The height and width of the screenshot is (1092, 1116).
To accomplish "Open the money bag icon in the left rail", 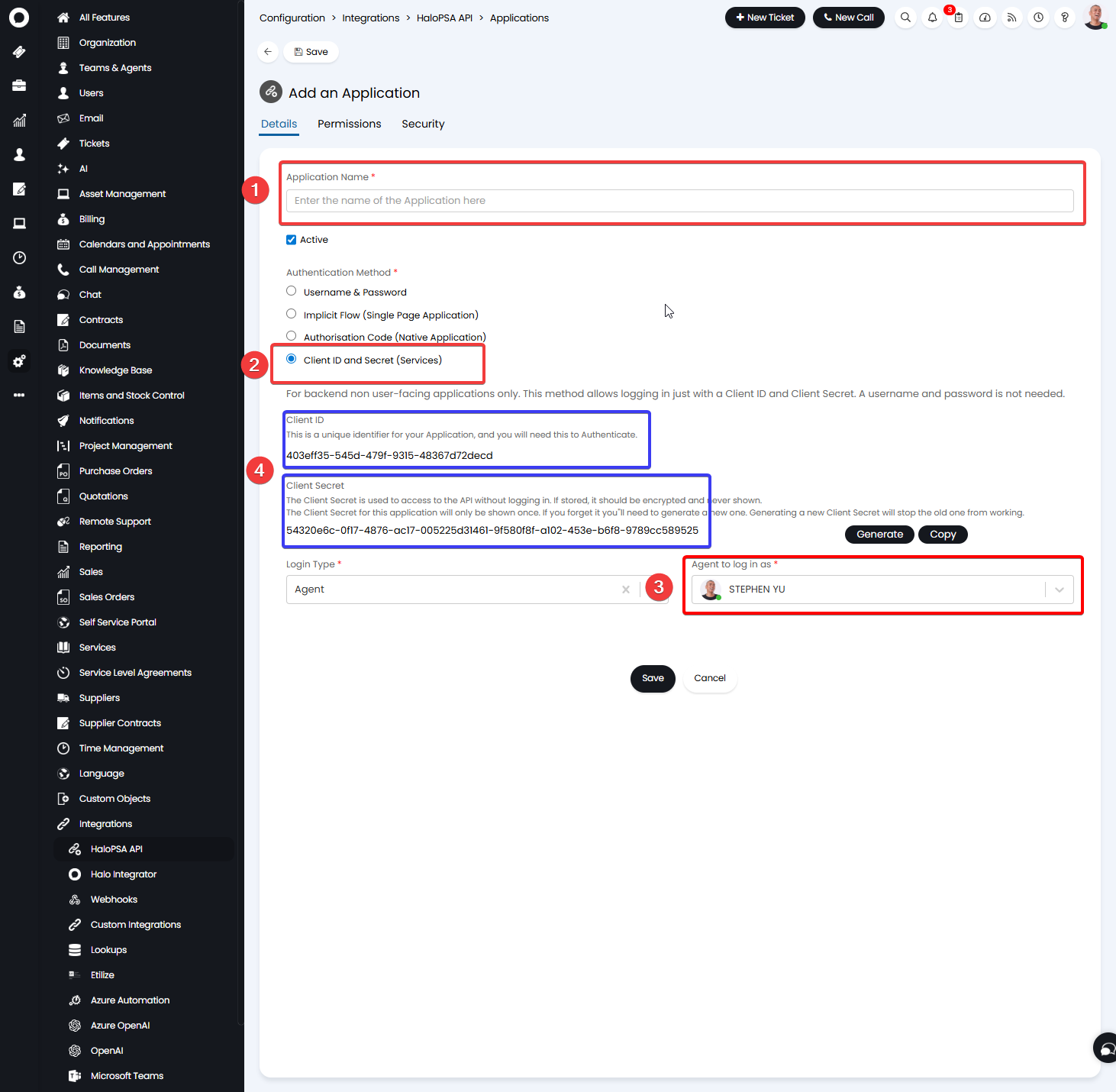I will tap(19, 292).
